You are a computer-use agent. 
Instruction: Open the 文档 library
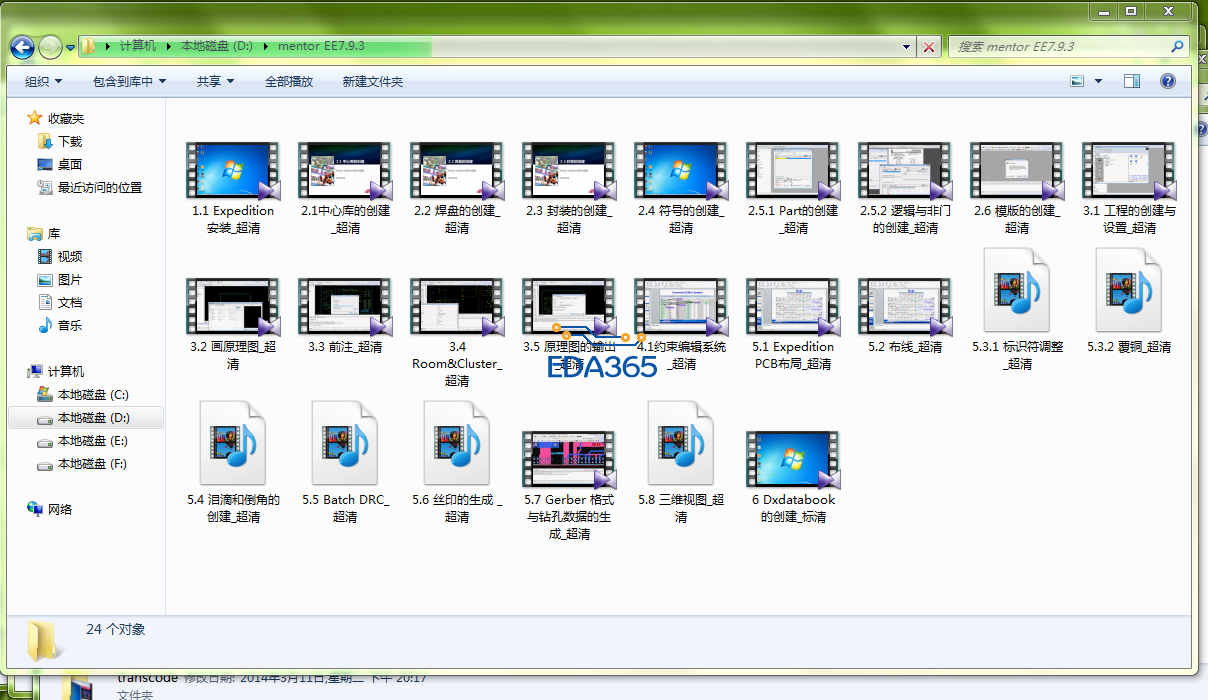pyautogui.click(x=60, y=302)
